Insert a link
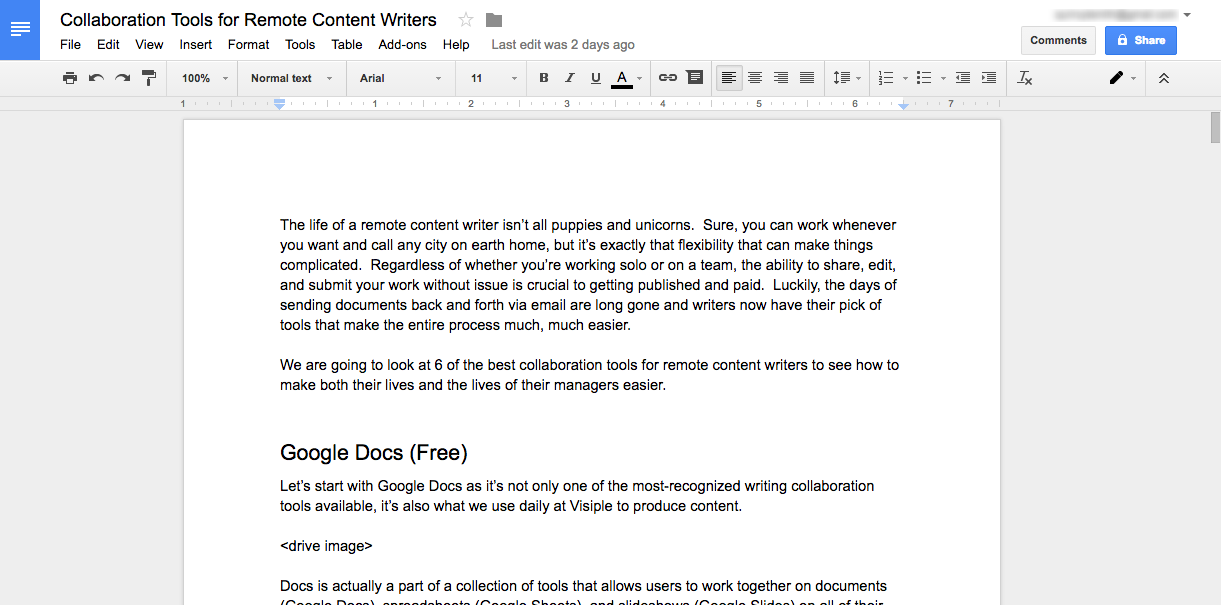 click(668, 78)
